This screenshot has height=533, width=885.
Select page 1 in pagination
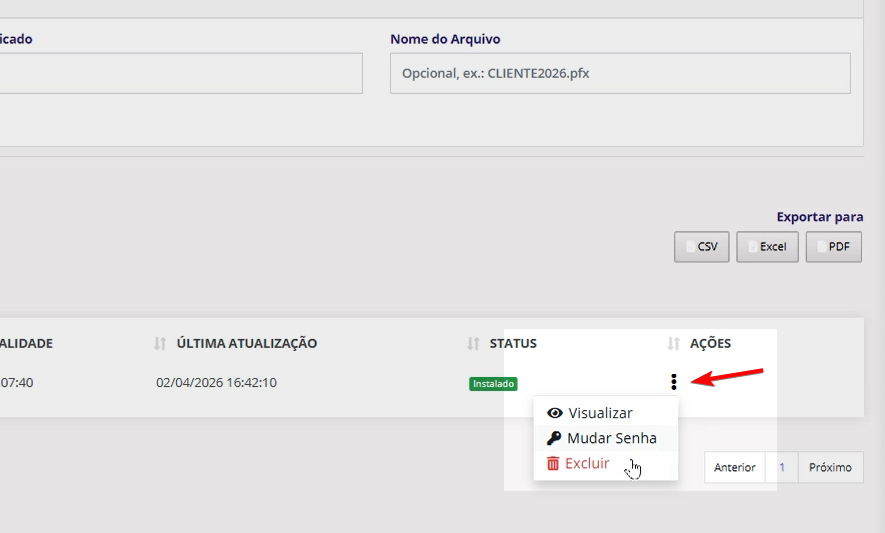[x=781, y=467]
